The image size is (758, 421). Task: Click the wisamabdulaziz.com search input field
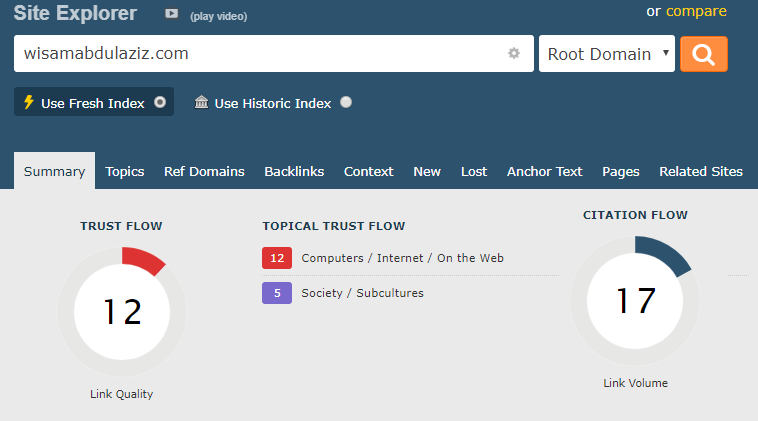(274, 54)
